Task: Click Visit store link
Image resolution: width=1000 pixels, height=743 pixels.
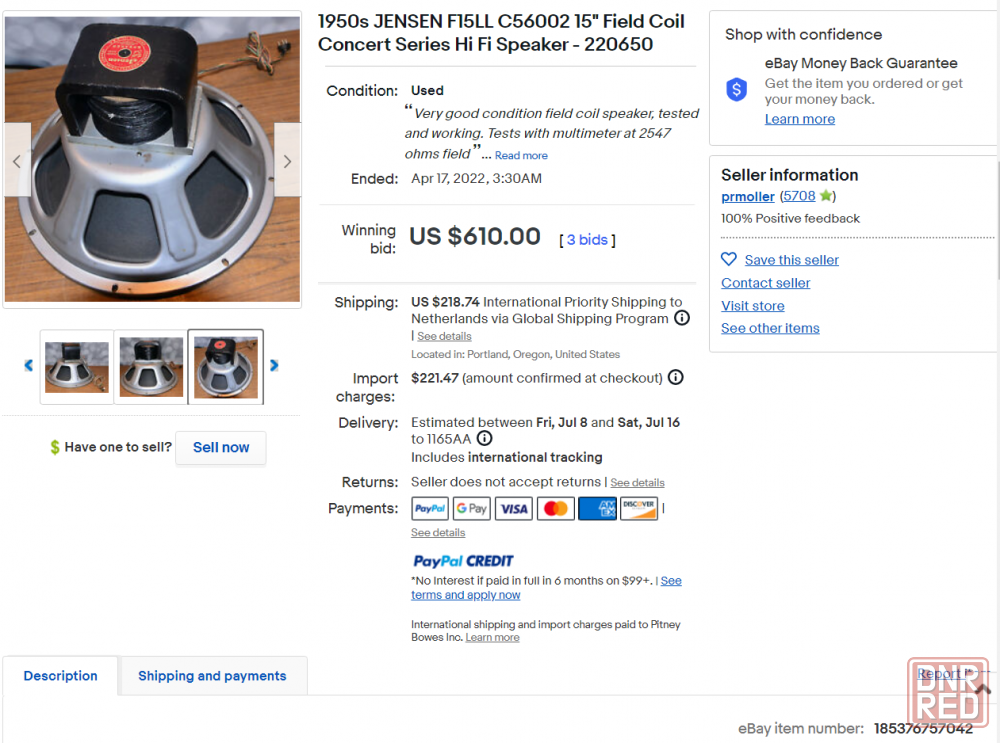Action: tap(753, 305)
